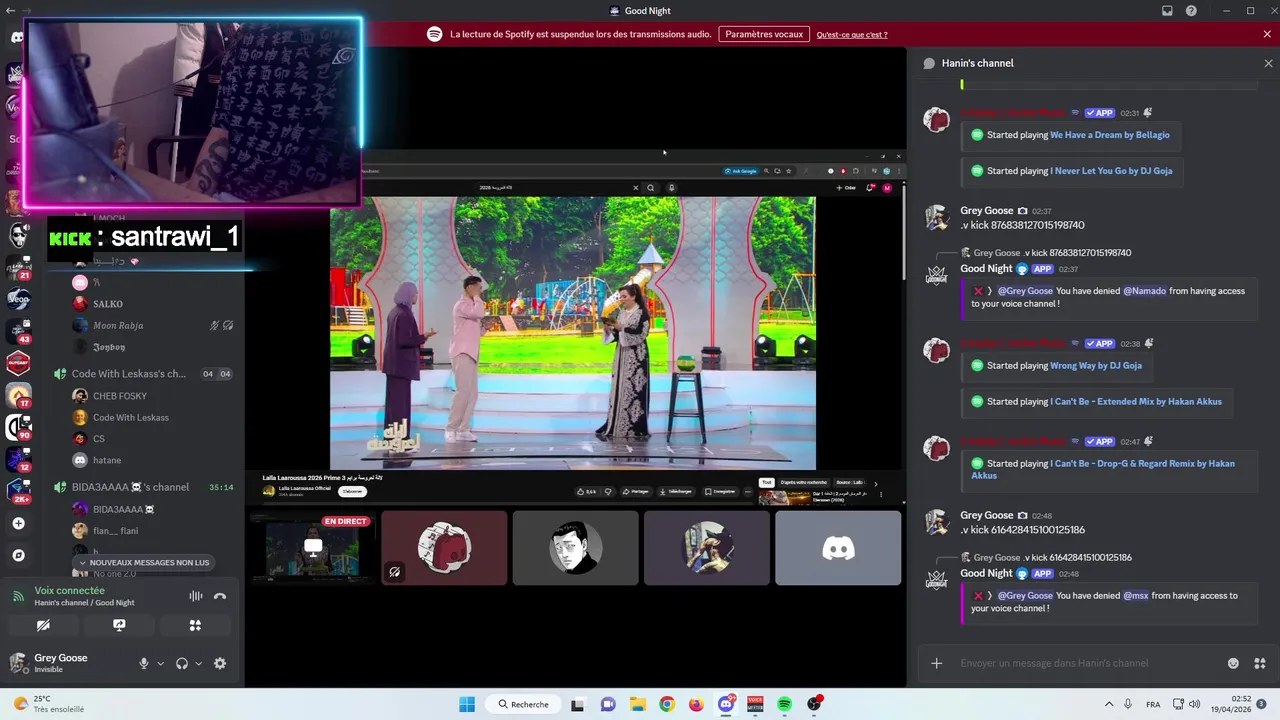Select user CS in voice list
Image resolution: width=1280 pixels, height=720 pixels.
click(99, 438)
